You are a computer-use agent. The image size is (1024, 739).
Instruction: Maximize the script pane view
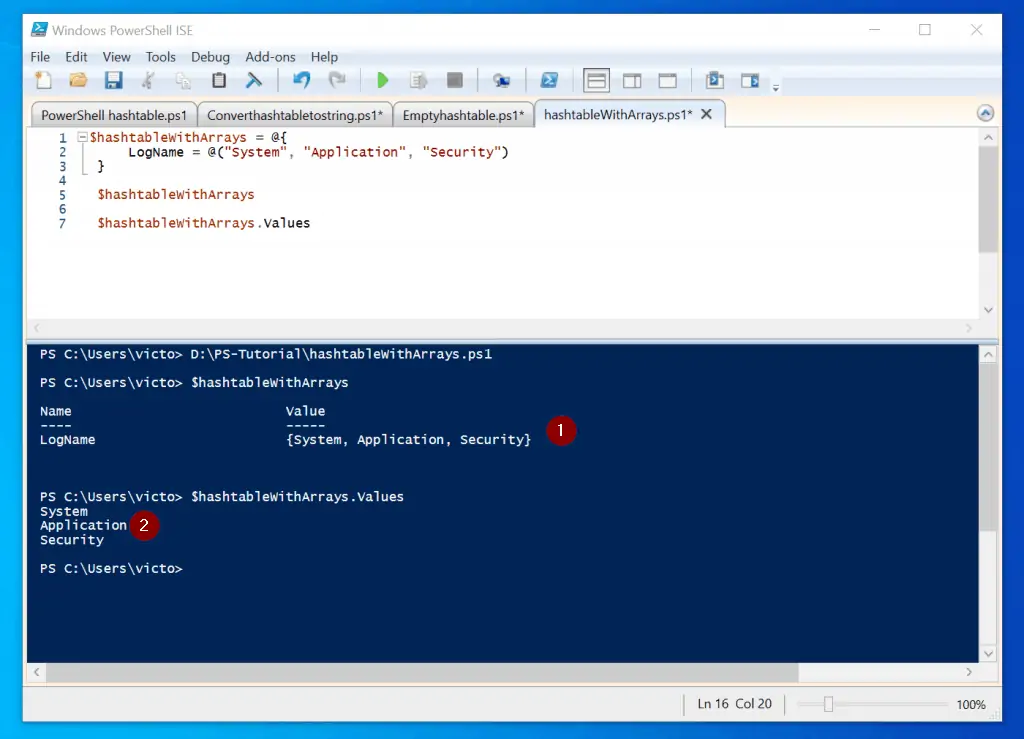coord(668,80)
